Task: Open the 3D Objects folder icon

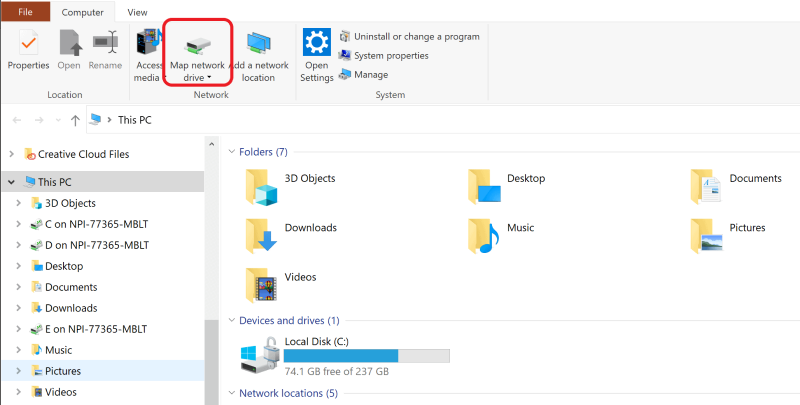Action: 262,186
